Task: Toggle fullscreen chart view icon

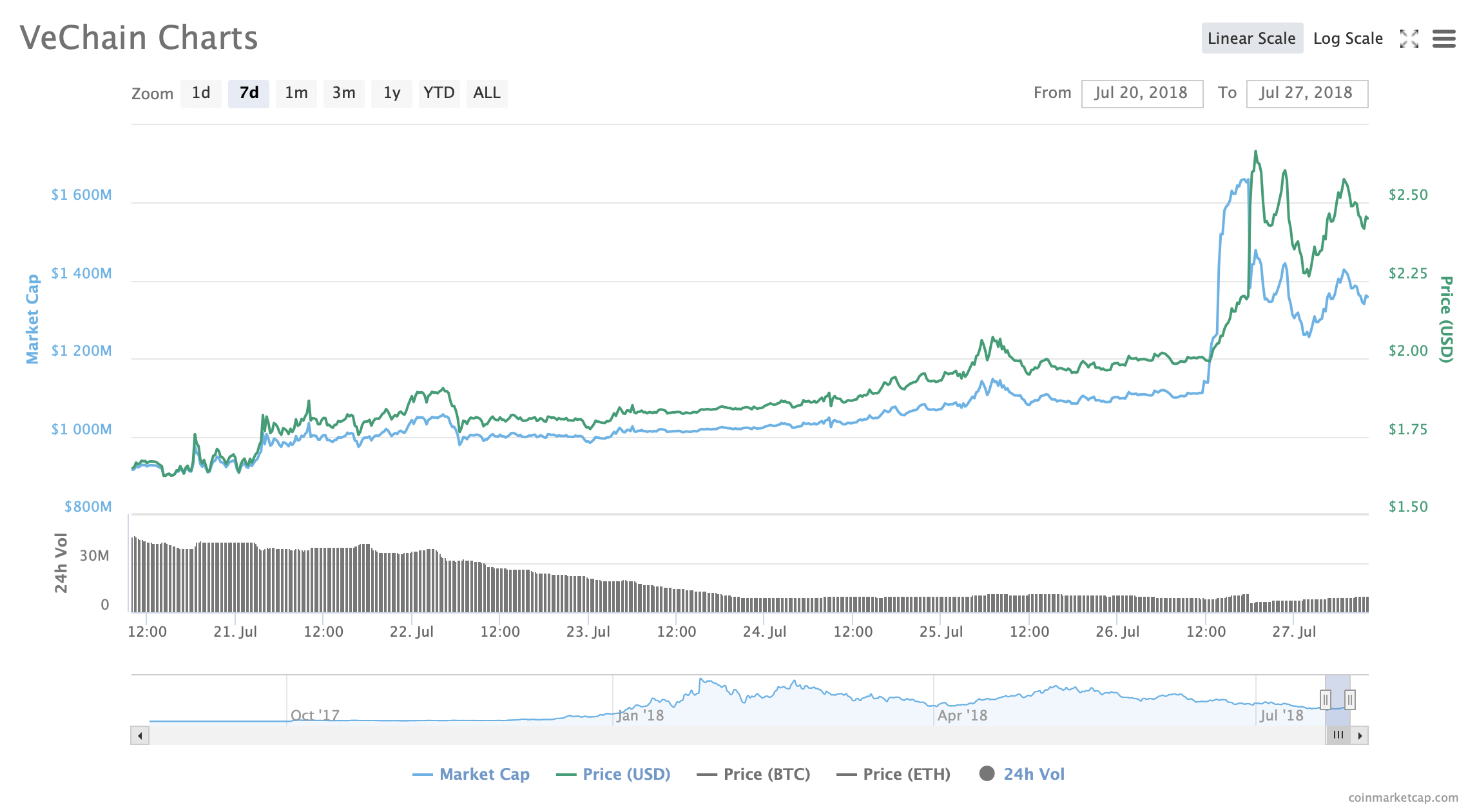Action: [x=1409, y=39]
